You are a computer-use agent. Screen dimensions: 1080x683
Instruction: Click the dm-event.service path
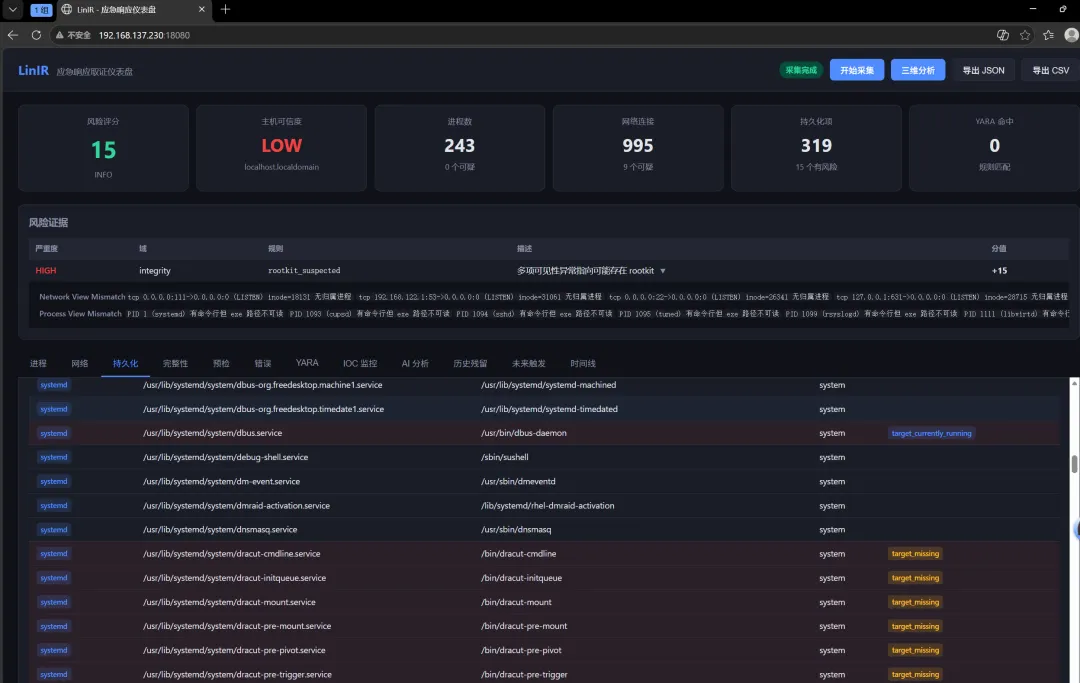(221, 481)
